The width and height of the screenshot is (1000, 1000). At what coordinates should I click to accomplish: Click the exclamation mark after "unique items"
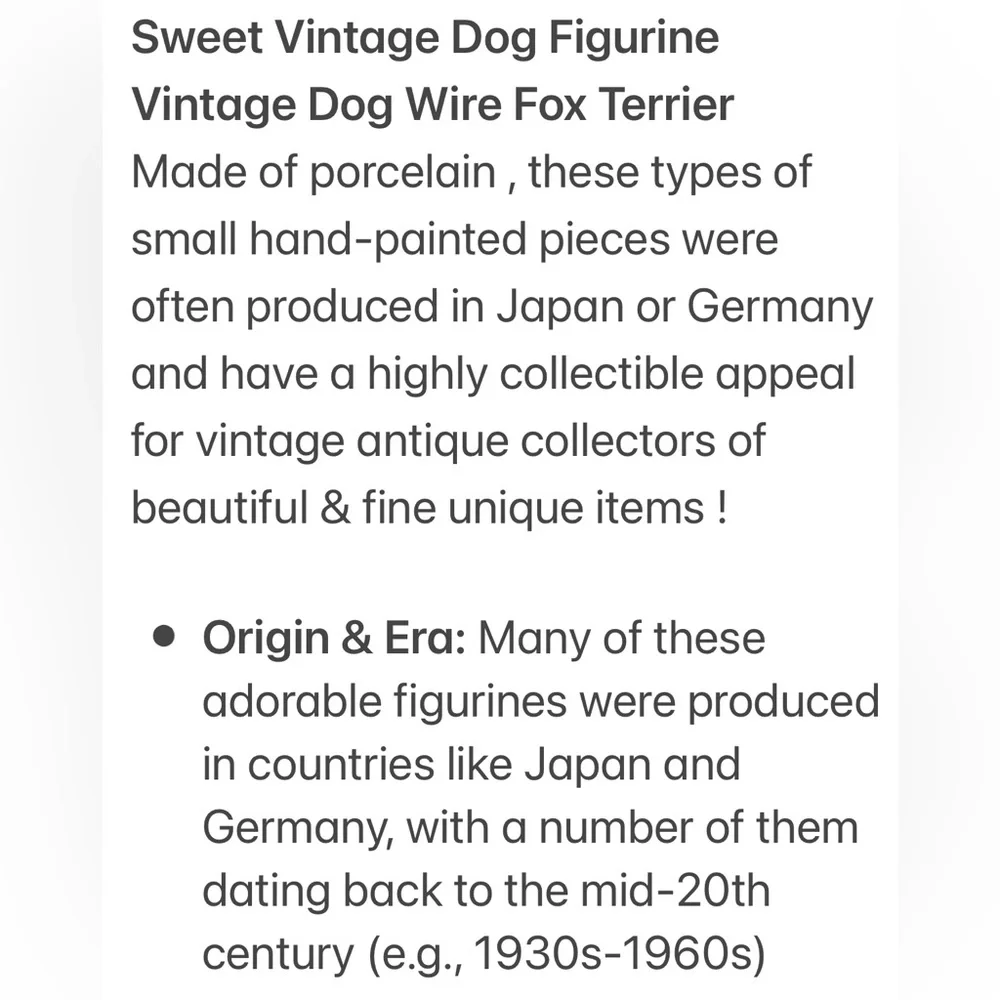[721, 508]
